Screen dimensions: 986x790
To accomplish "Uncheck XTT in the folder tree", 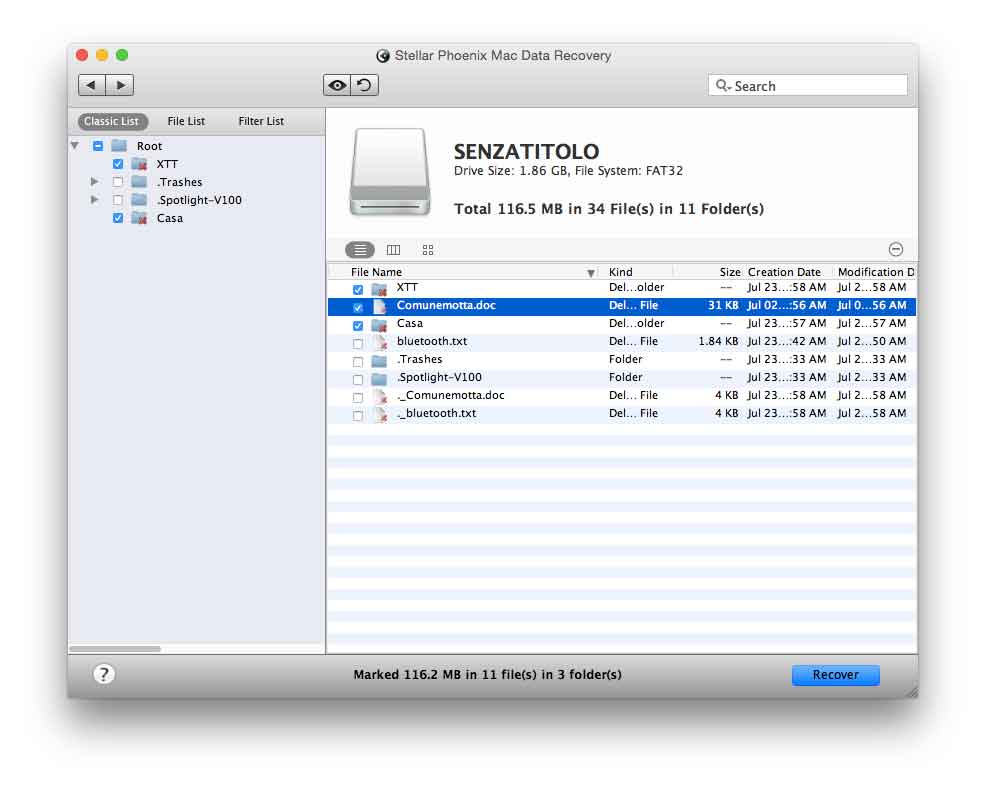I will 118,164.
